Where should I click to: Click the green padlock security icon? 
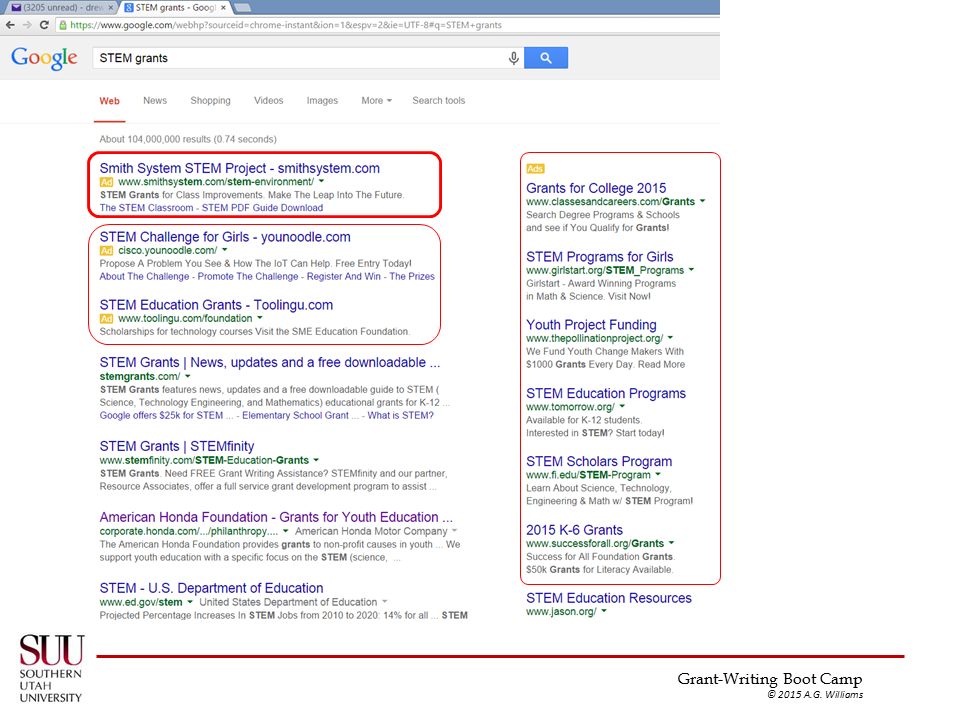click(x=62, y=25)
